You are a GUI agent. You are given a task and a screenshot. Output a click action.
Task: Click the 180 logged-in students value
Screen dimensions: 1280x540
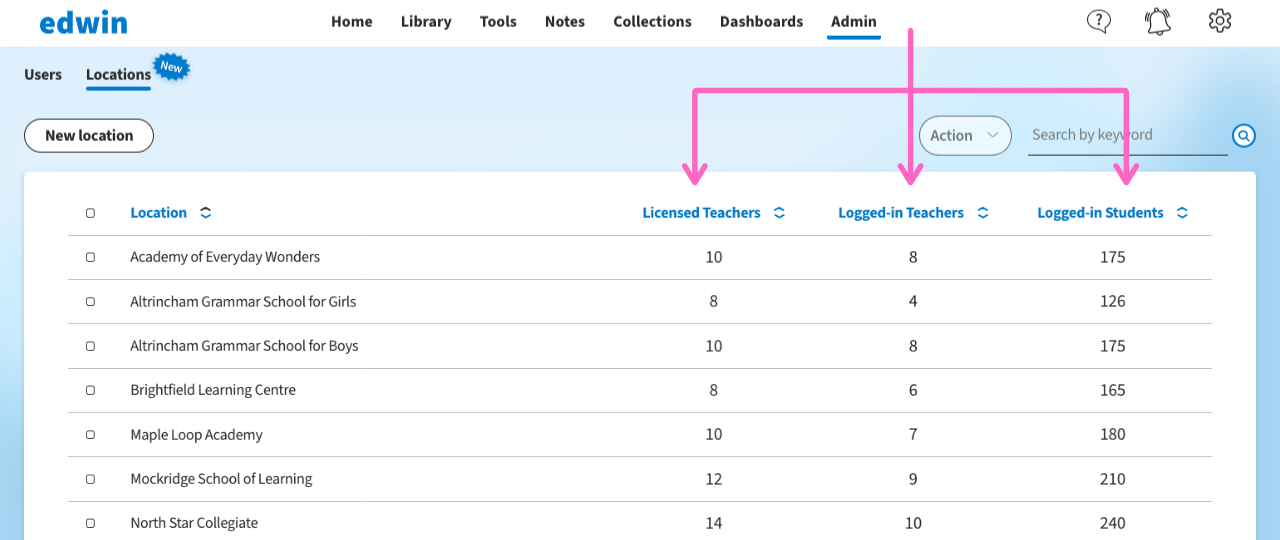click(1112, 435)
